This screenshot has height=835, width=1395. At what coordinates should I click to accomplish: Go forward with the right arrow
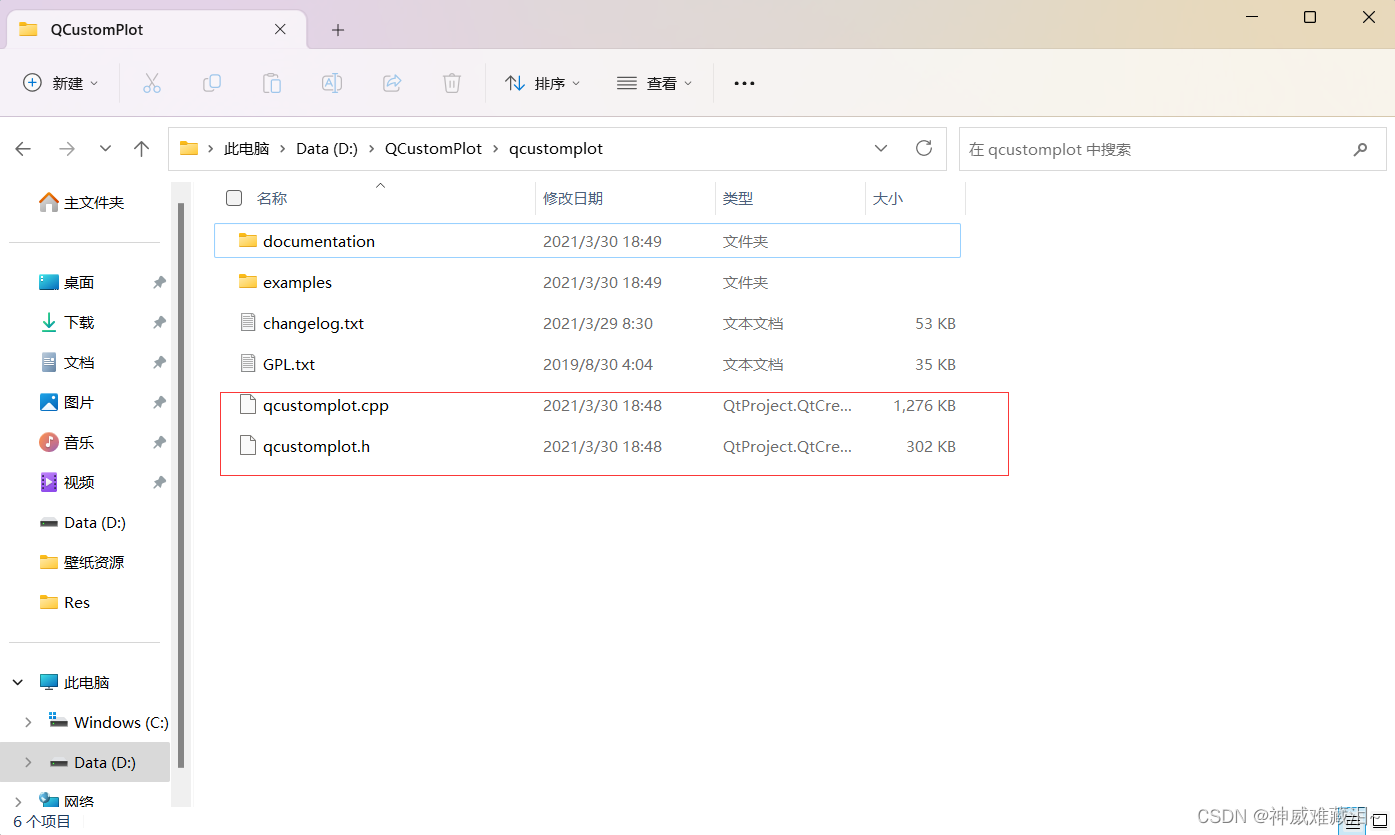coord(67,149)
